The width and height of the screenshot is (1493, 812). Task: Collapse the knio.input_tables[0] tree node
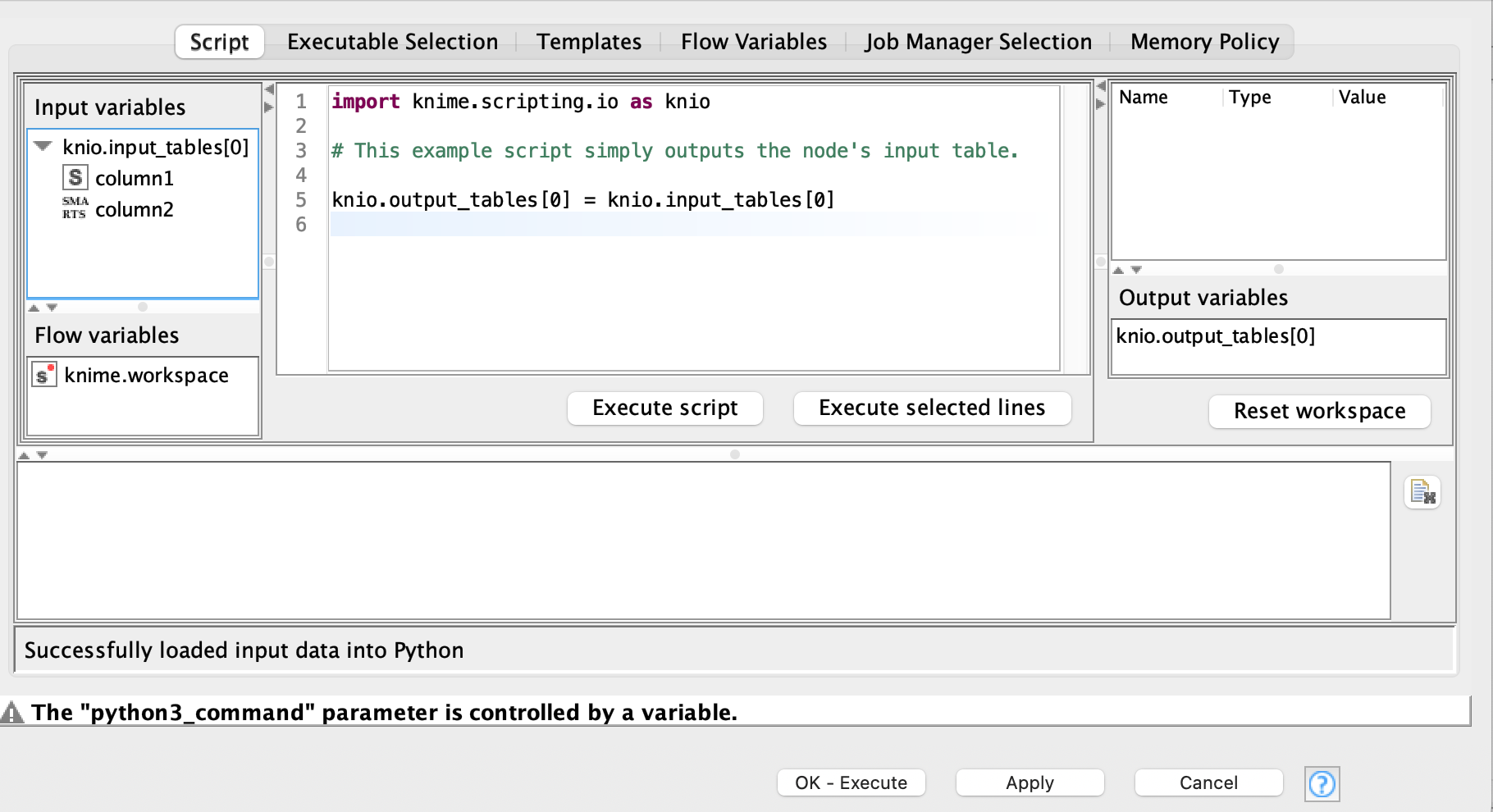(x=43, y=147)
